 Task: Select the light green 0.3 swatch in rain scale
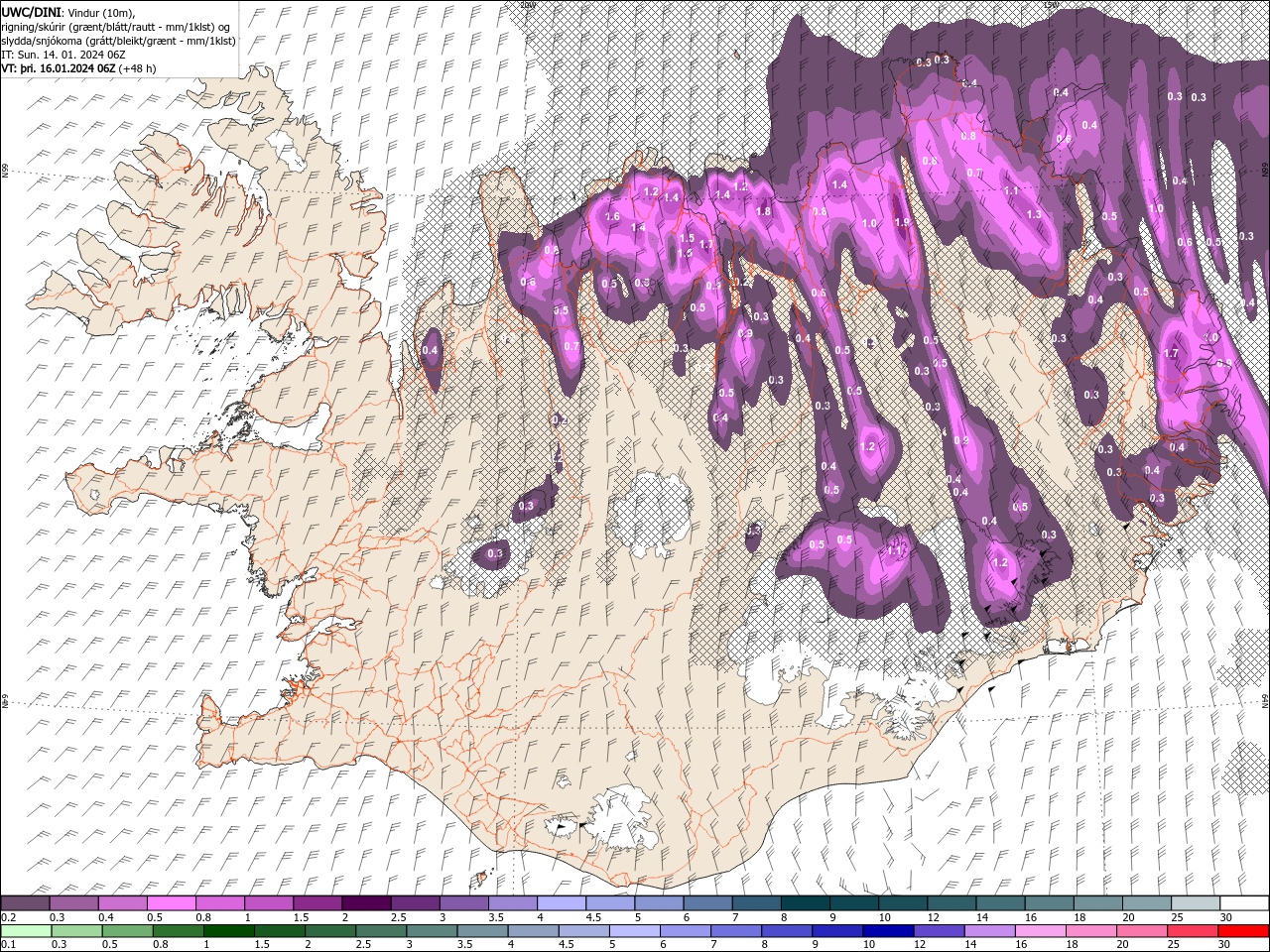coord(75,930)
